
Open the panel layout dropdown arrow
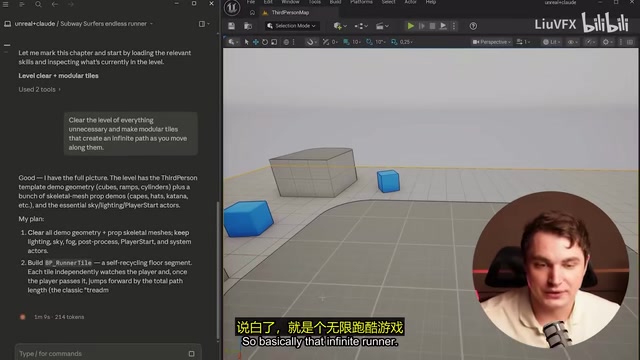pyautogui.click(x=209, y=24)
